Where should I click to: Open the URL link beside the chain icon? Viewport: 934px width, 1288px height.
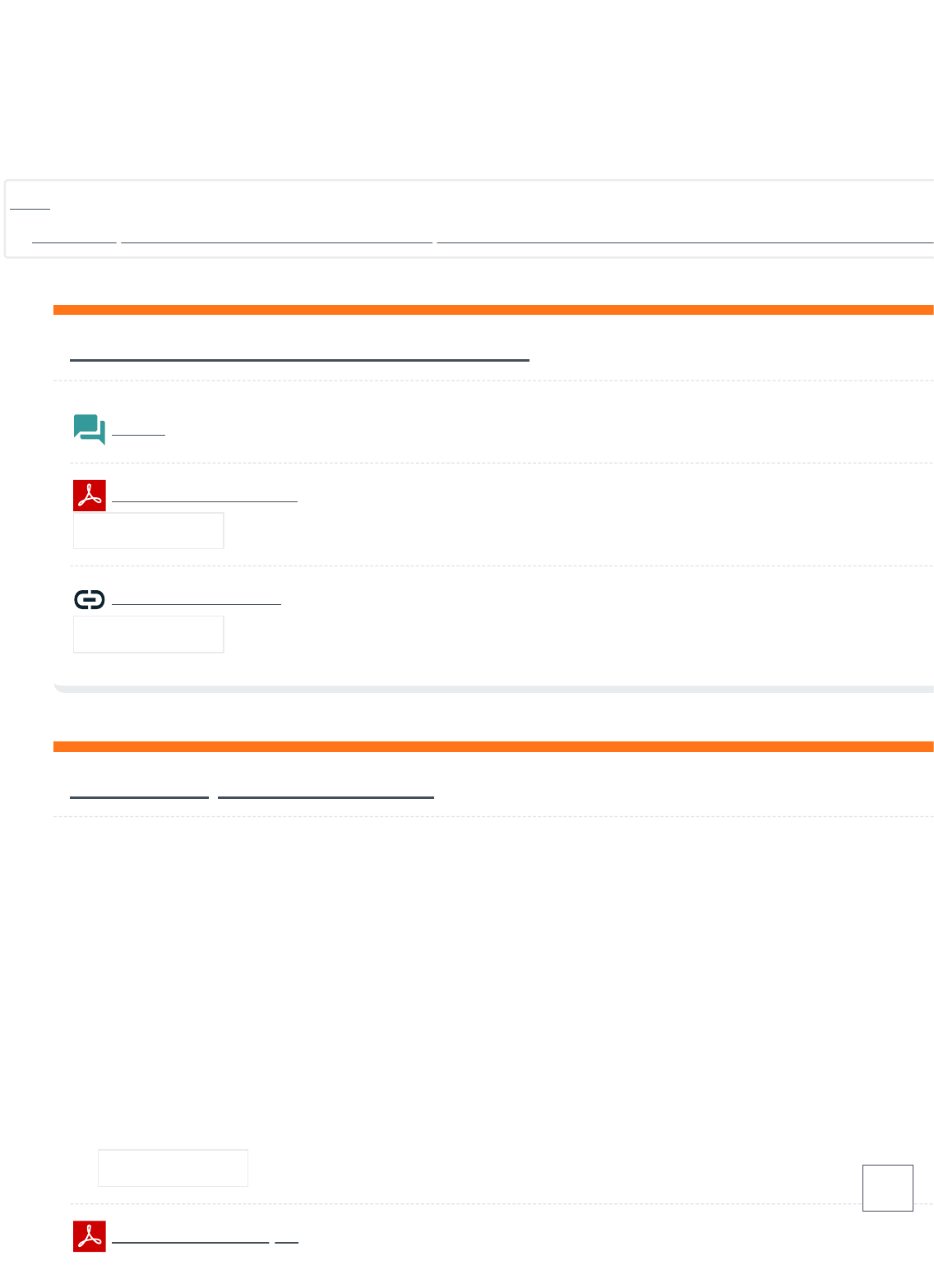pyautogui.click(x=196, y=601)
